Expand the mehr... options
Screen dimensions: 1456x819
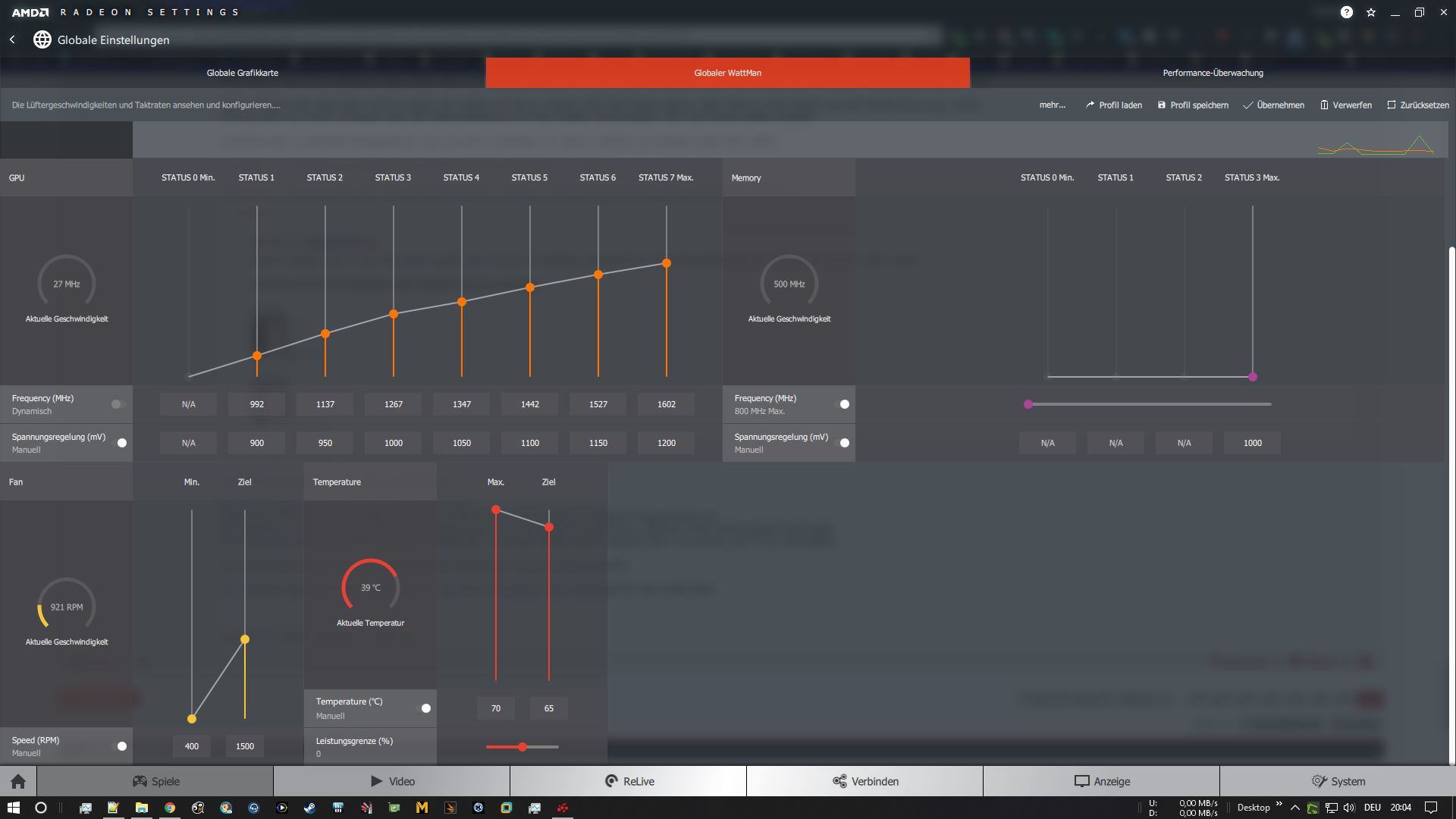[1052, 105]
